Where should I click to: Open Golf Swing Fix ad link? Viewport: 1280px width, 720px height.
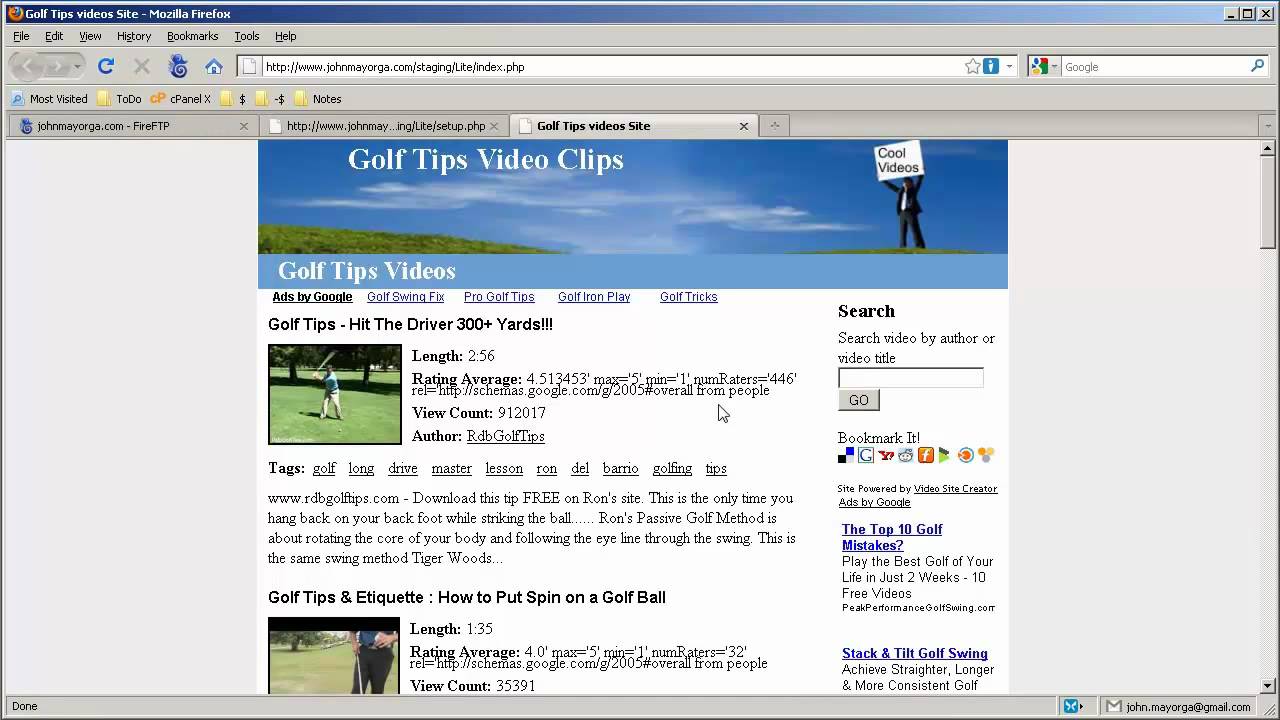click(405, 297)
